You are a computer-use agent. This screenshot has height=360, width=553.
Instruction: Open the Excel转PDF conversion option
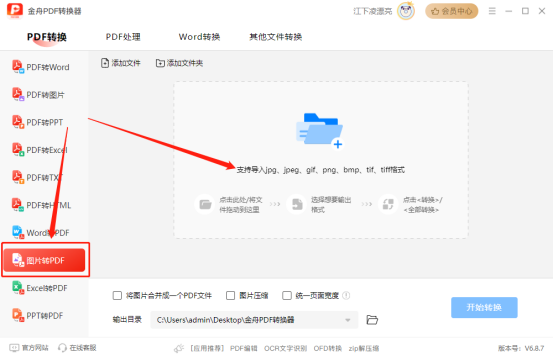40,288
